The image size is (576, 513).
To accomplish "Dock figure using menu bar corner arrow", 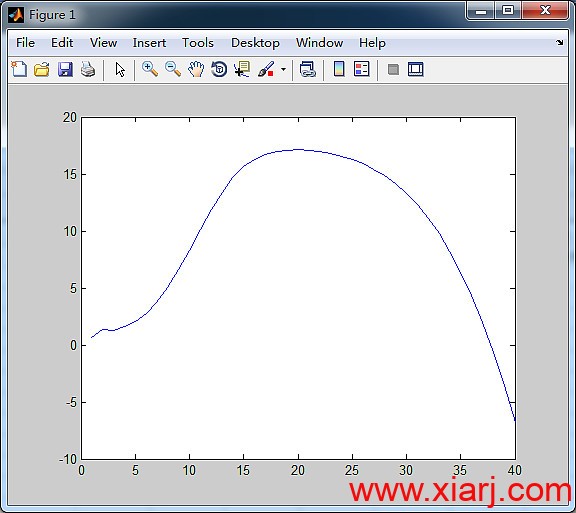I will (x=559, y=43).
